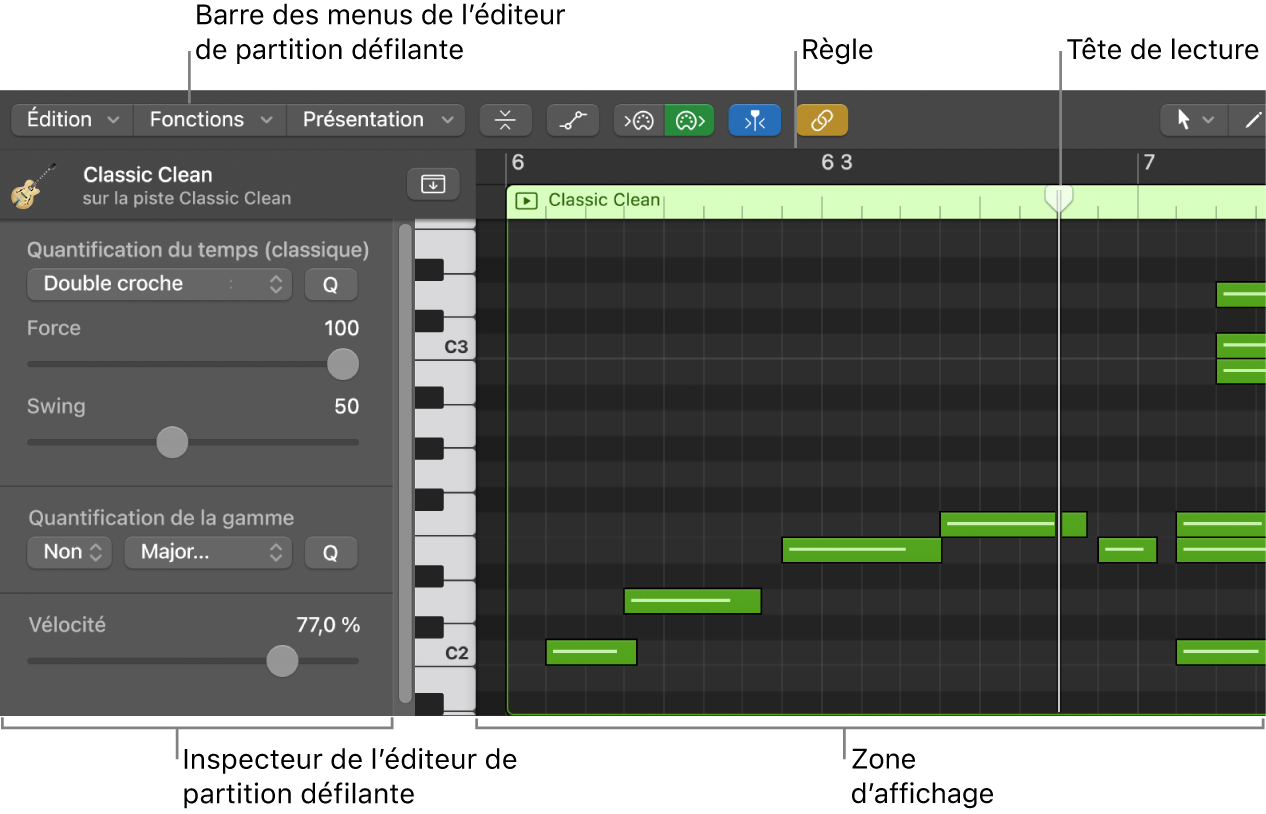This screenshot has width=1266, height=814.
Task: Click the yellow Link button
Action: point(822,120)
